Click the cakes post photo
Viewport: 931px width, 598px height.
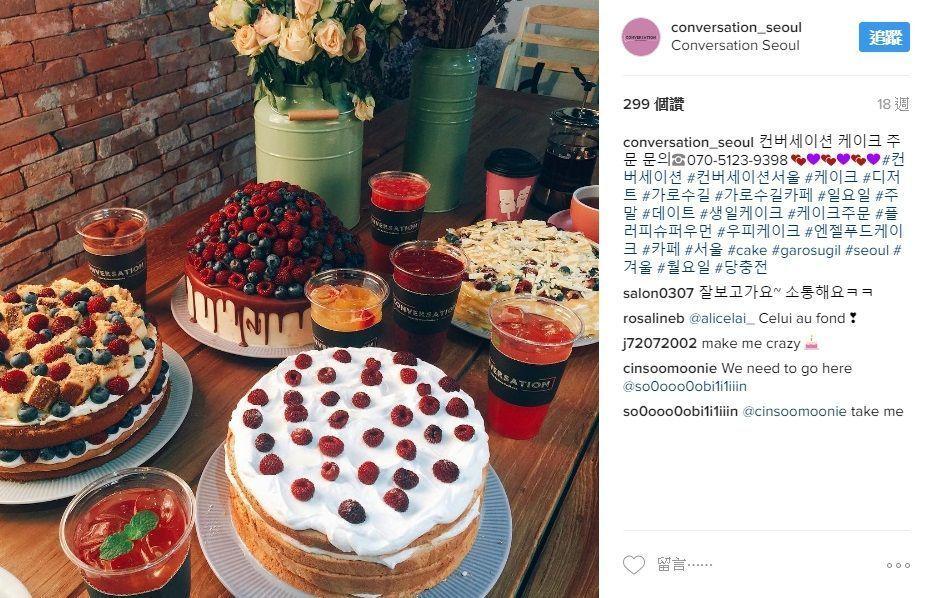click(299, 299)
